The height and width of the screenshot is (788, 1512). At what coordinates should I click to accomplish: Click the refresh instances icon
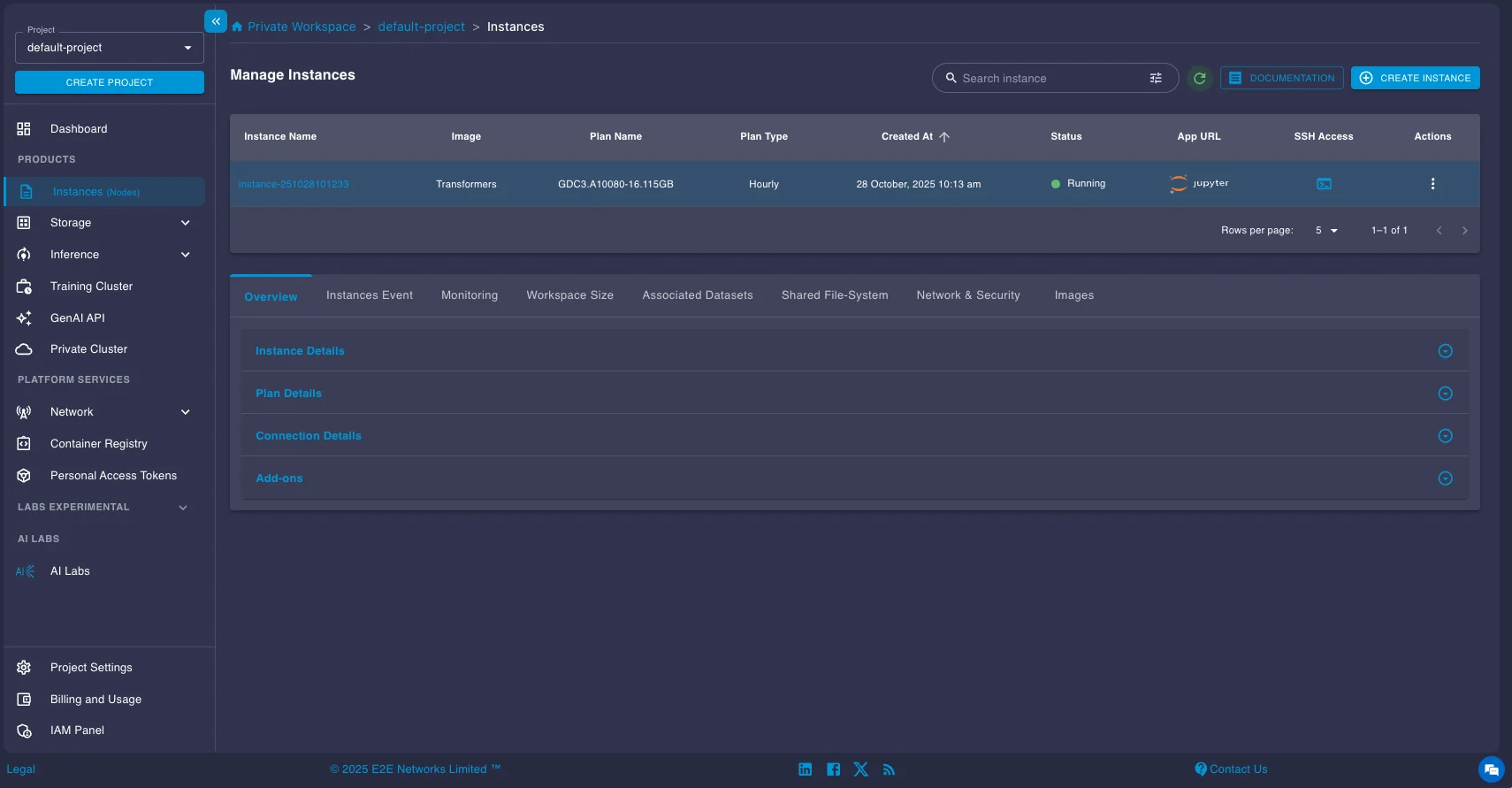[1199, 78]
